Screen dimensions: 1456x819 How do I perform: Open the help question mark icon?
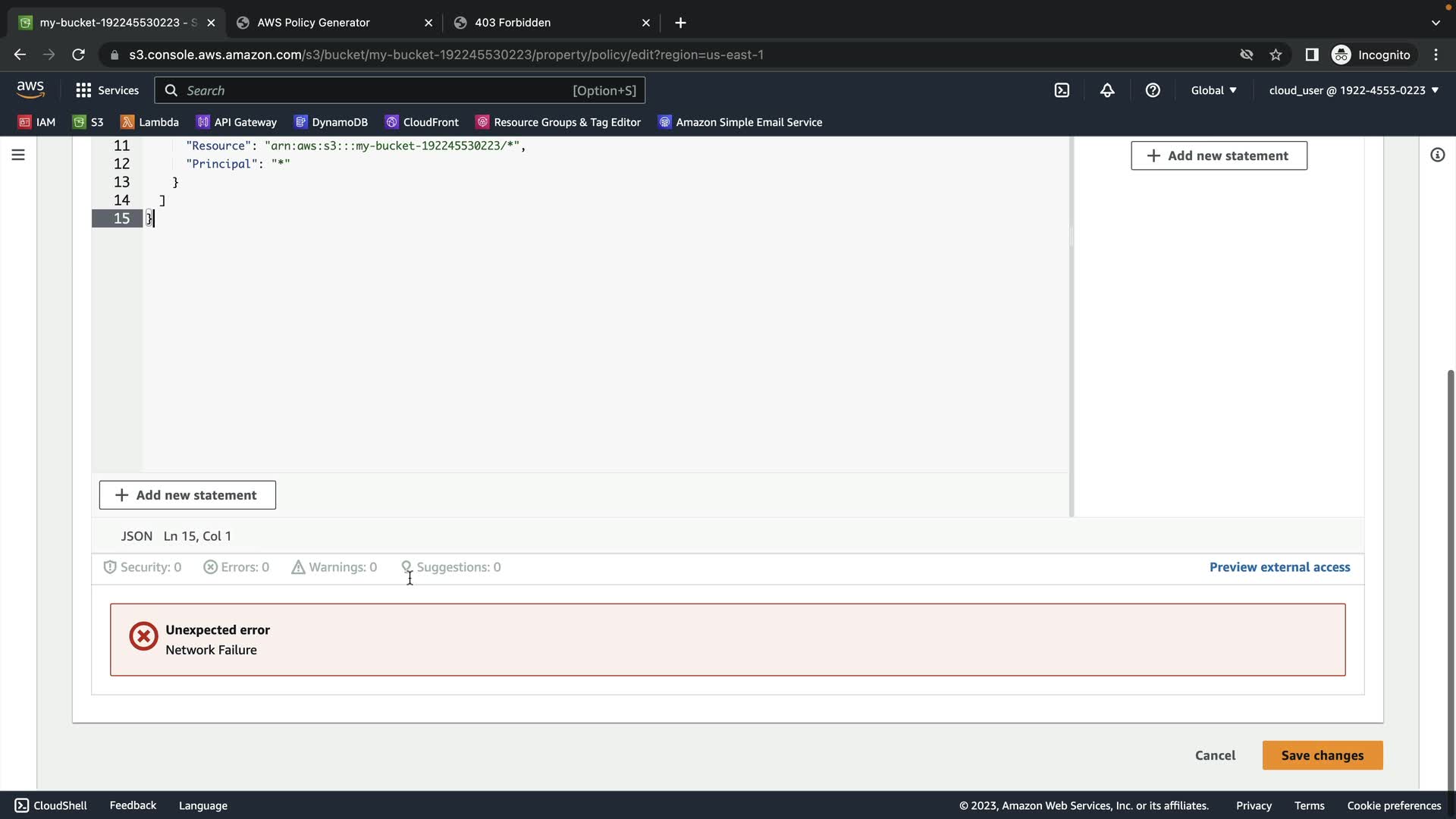point(1153,90)
